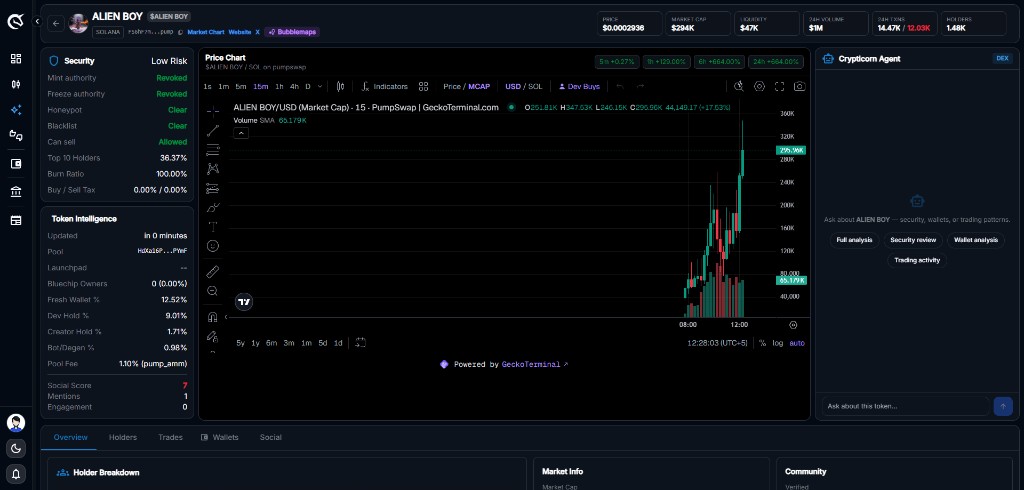This screenshot has width=1024, height=490.
Task: Set chart range to 1d
Action: point(338,343)
